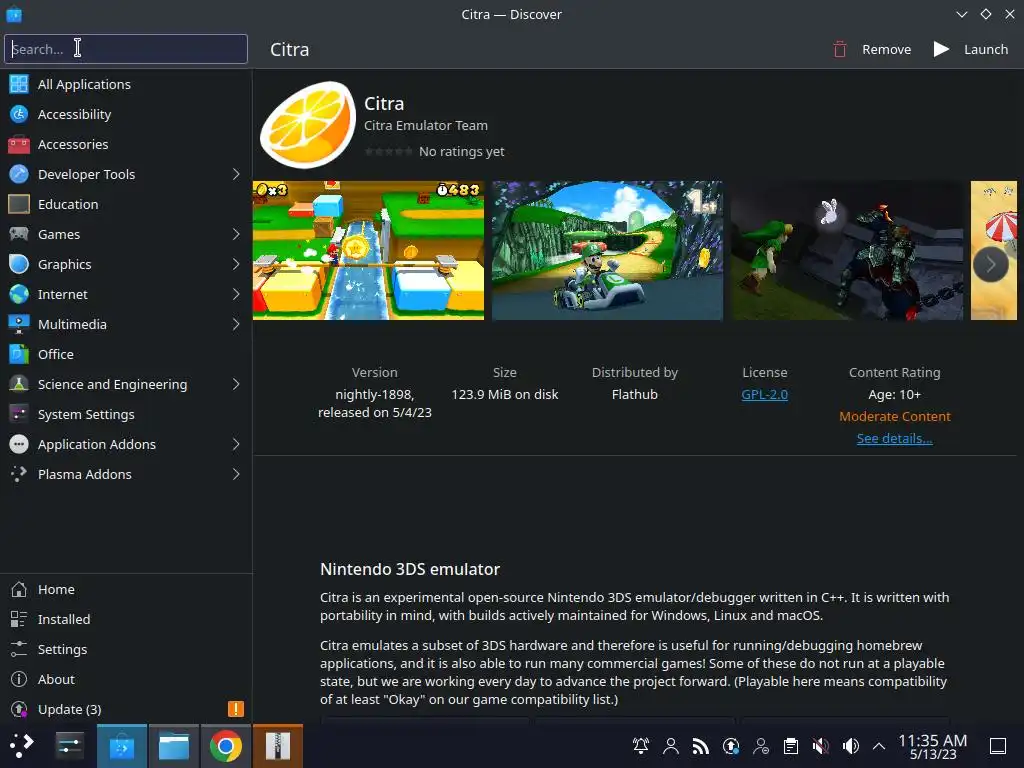The height and width of the screenshot is (768, 1024).
Task: Click the system settings taskbar icon
Action: click(x=69, y=746)
